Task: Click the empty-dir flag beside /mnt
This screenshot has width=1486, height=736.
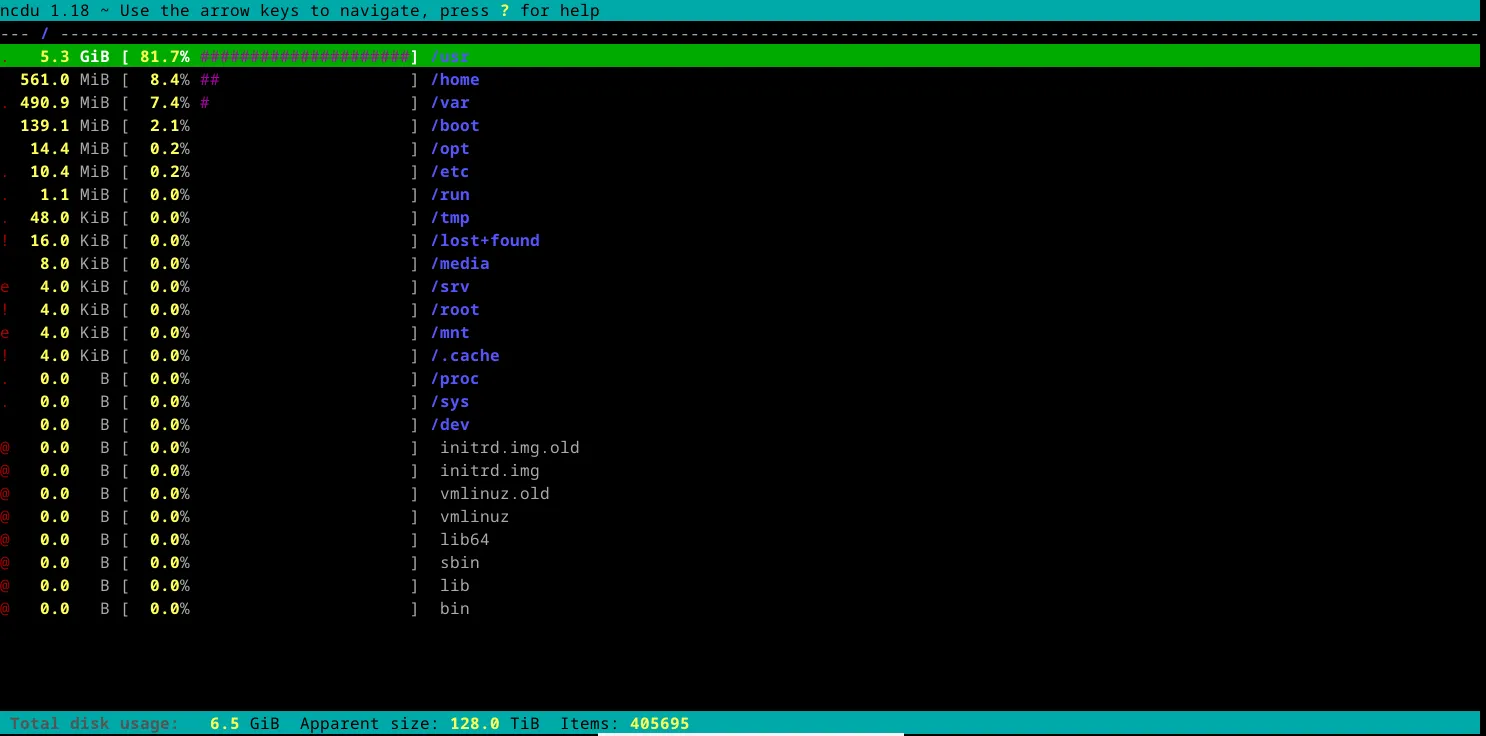Action: click(x=5, y=333)
